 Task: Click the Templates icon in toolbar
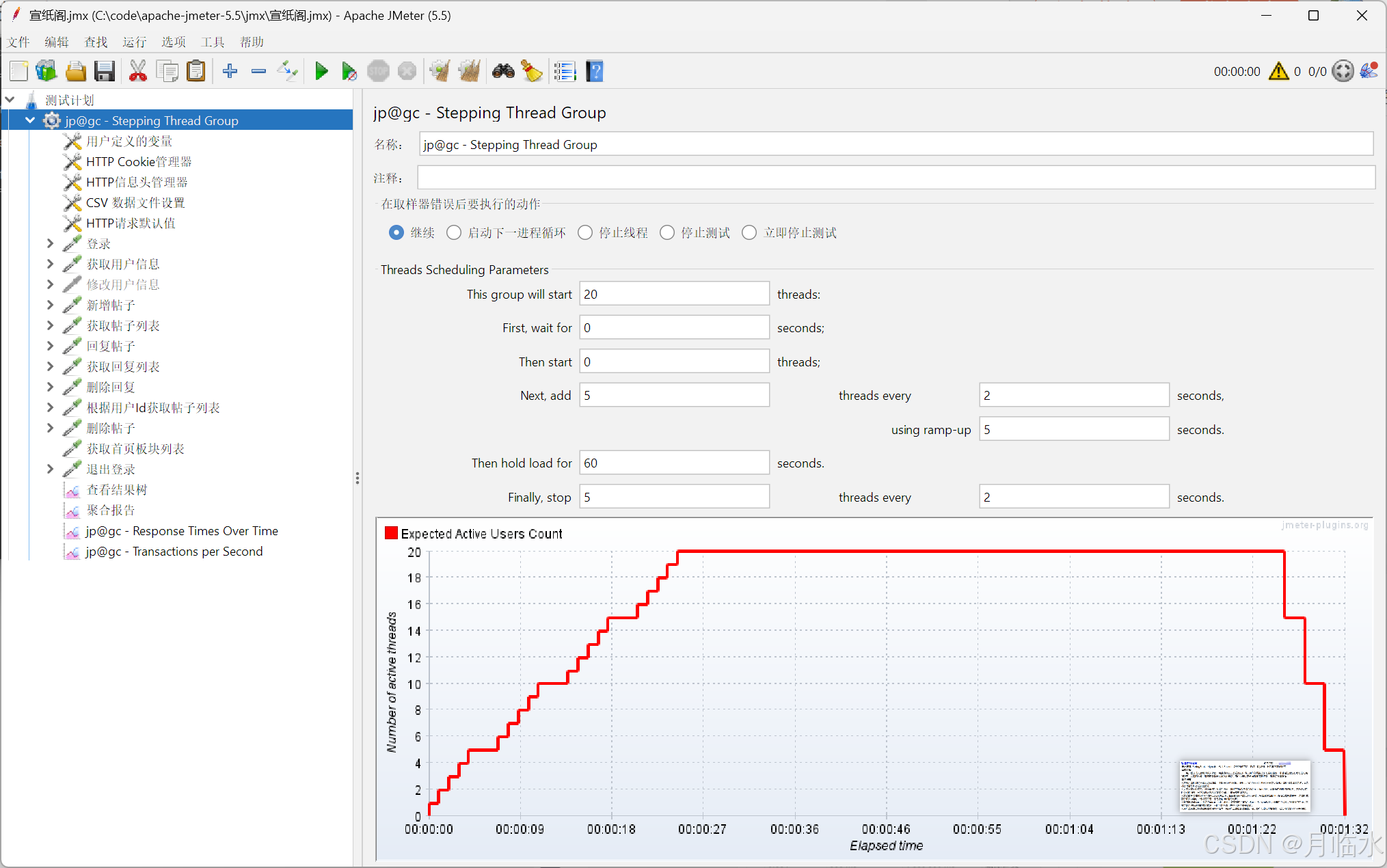tap(46, 71)
